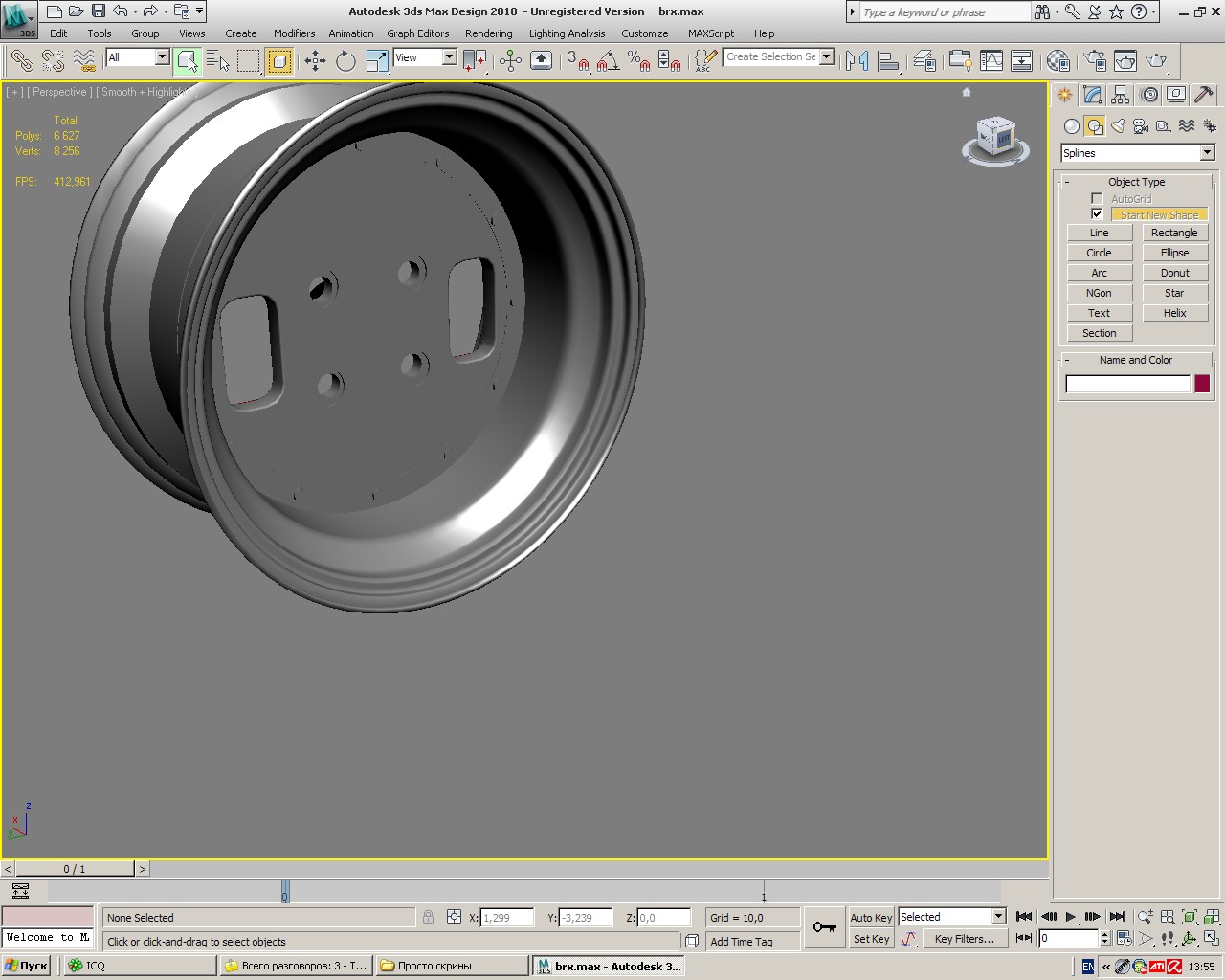
Task: Click the Mirror tool icon
Action: (x=857, y=61)
